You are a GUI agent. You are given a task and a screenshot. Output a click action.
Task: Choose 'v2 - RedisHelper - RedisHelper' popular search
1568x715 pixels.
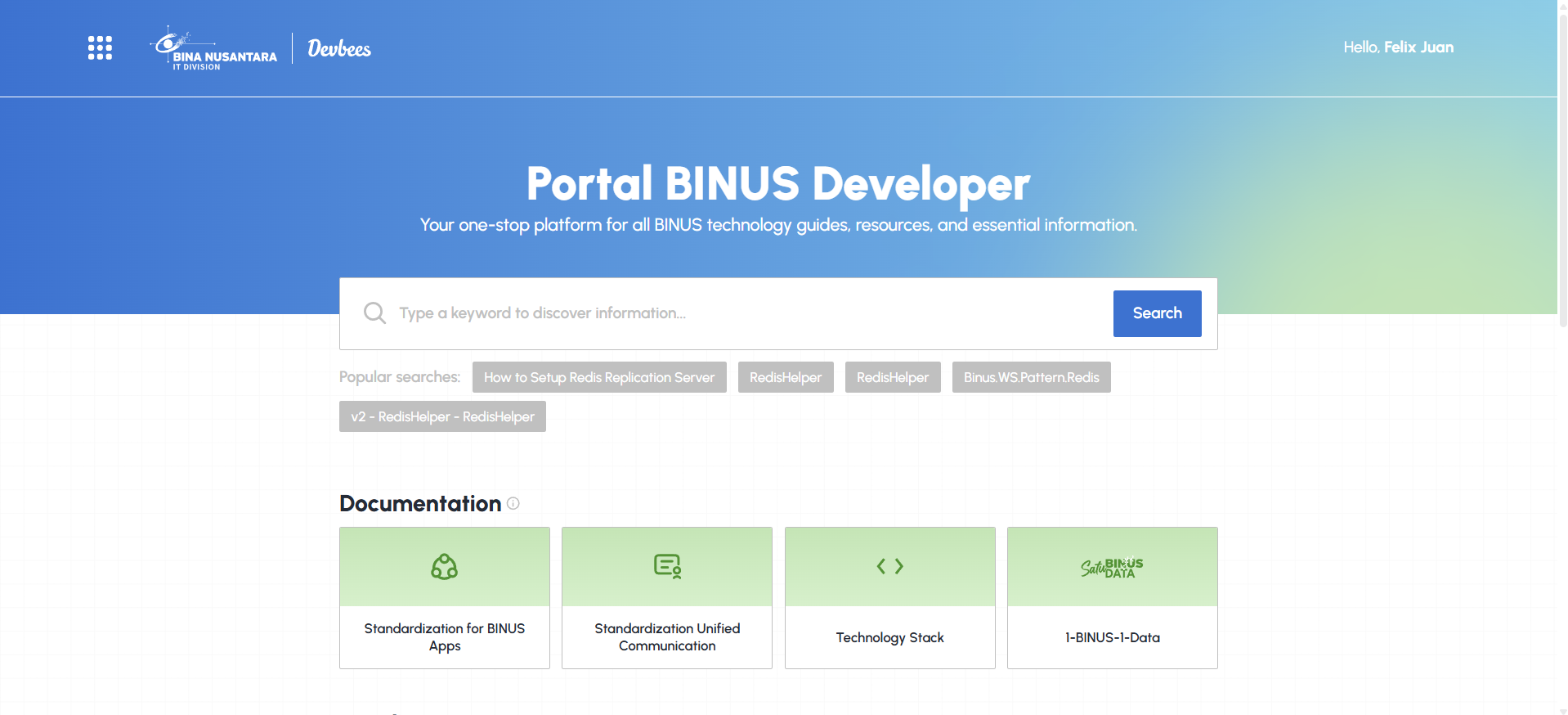[x=442, y=416]
